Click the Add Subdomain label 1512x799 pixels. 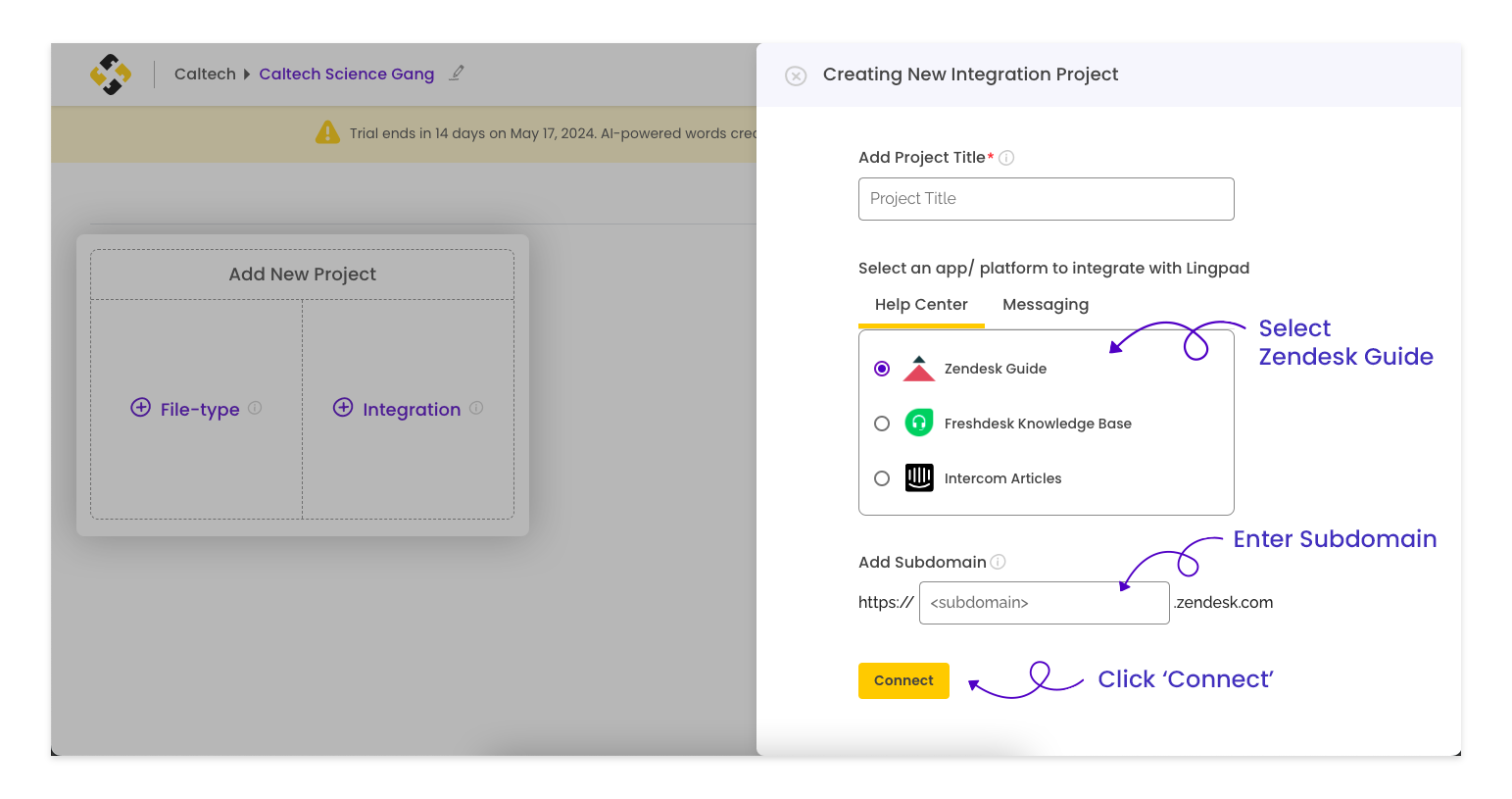click(x=922, y=562)
